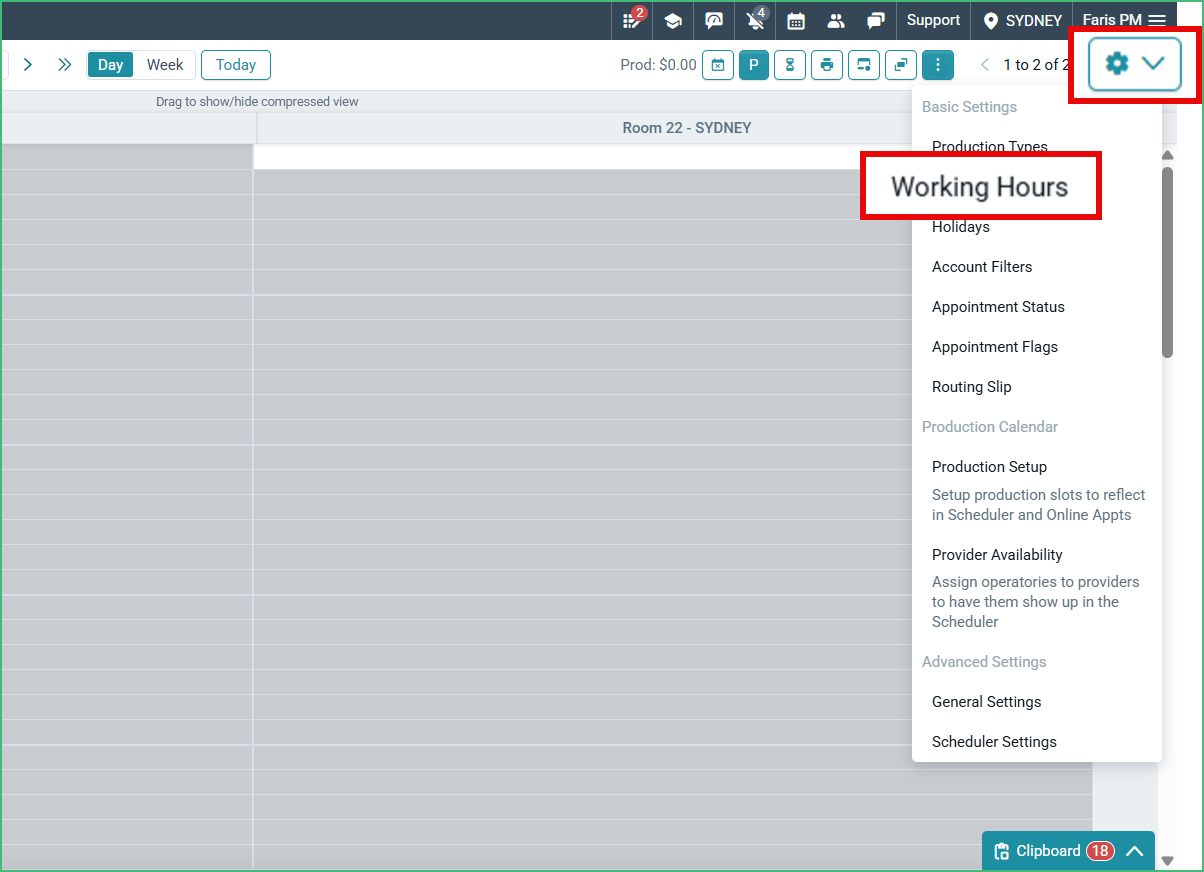Click the printer icon
This screenshot has width=1204, height=872.
click(827, 65)
